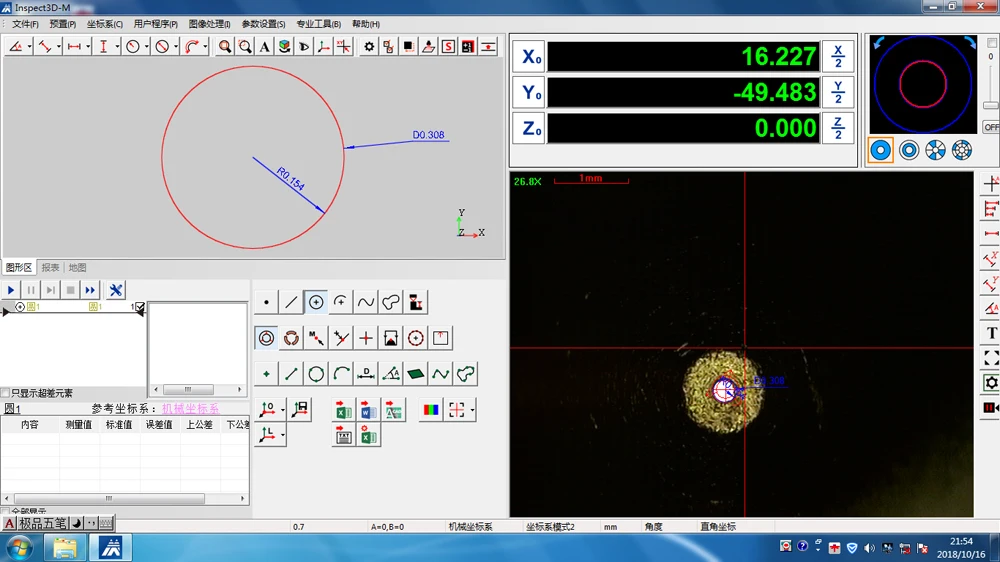The height and width of the screenshot is (562, 1000).
Task: Choose the green construct-circle tool
Action: pyautogui.click(x=316, y=374)
